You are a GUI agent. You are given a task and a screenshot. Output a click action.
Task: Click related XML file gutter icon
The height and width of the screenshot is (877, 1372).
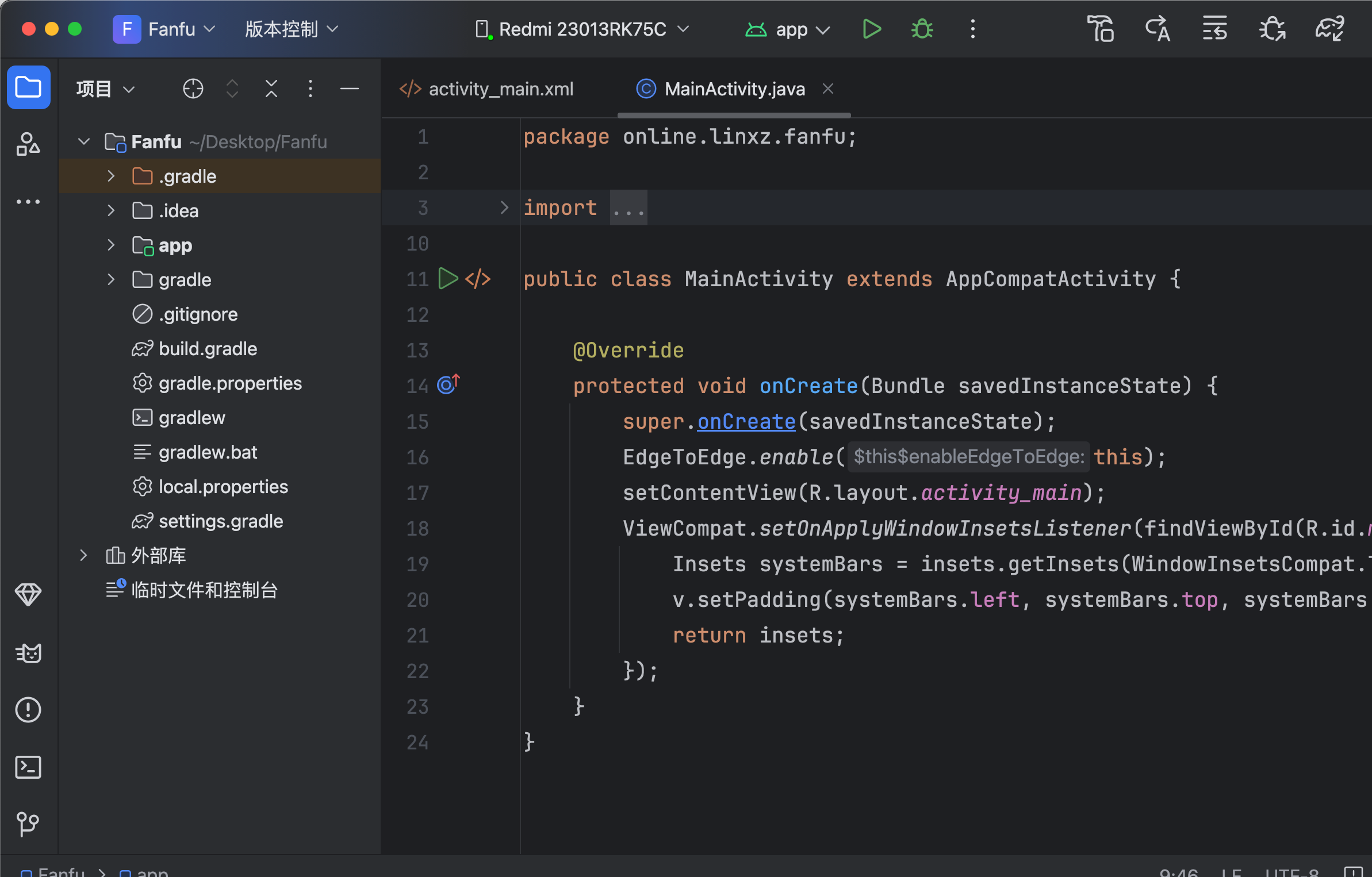[x=478, y=279]
